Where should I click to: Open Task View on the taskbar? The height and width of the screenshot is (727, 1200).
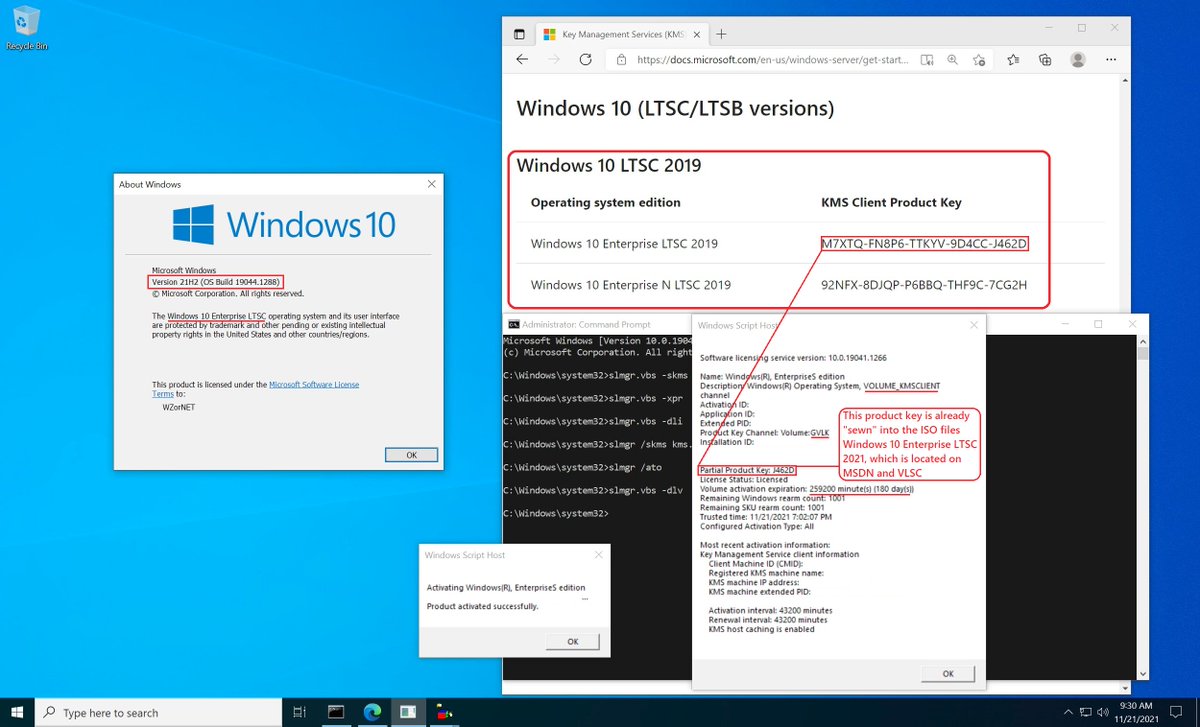(x=300, y=712)
